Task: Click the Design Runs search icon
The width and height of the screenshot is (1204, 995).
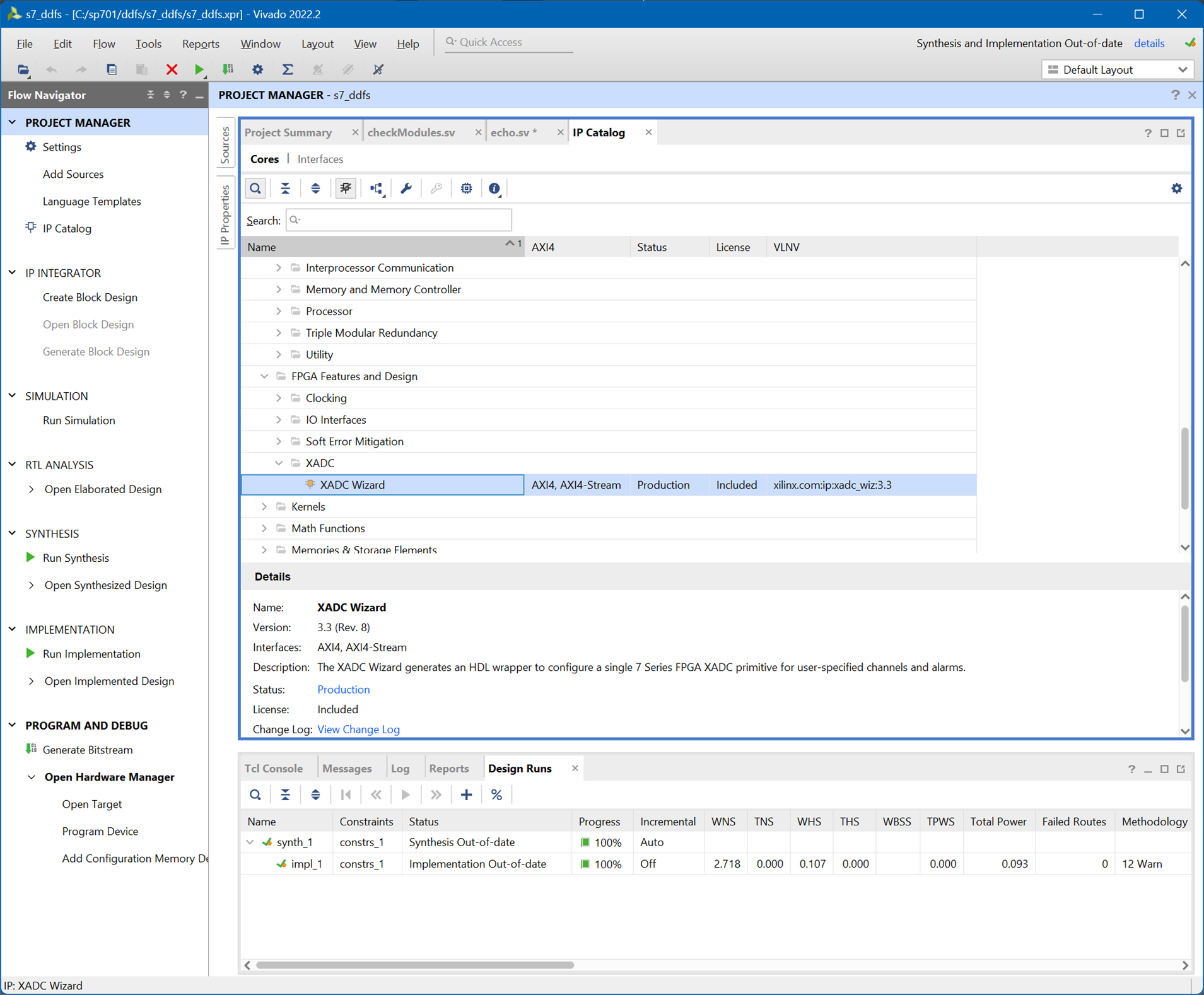Action: 255,794
